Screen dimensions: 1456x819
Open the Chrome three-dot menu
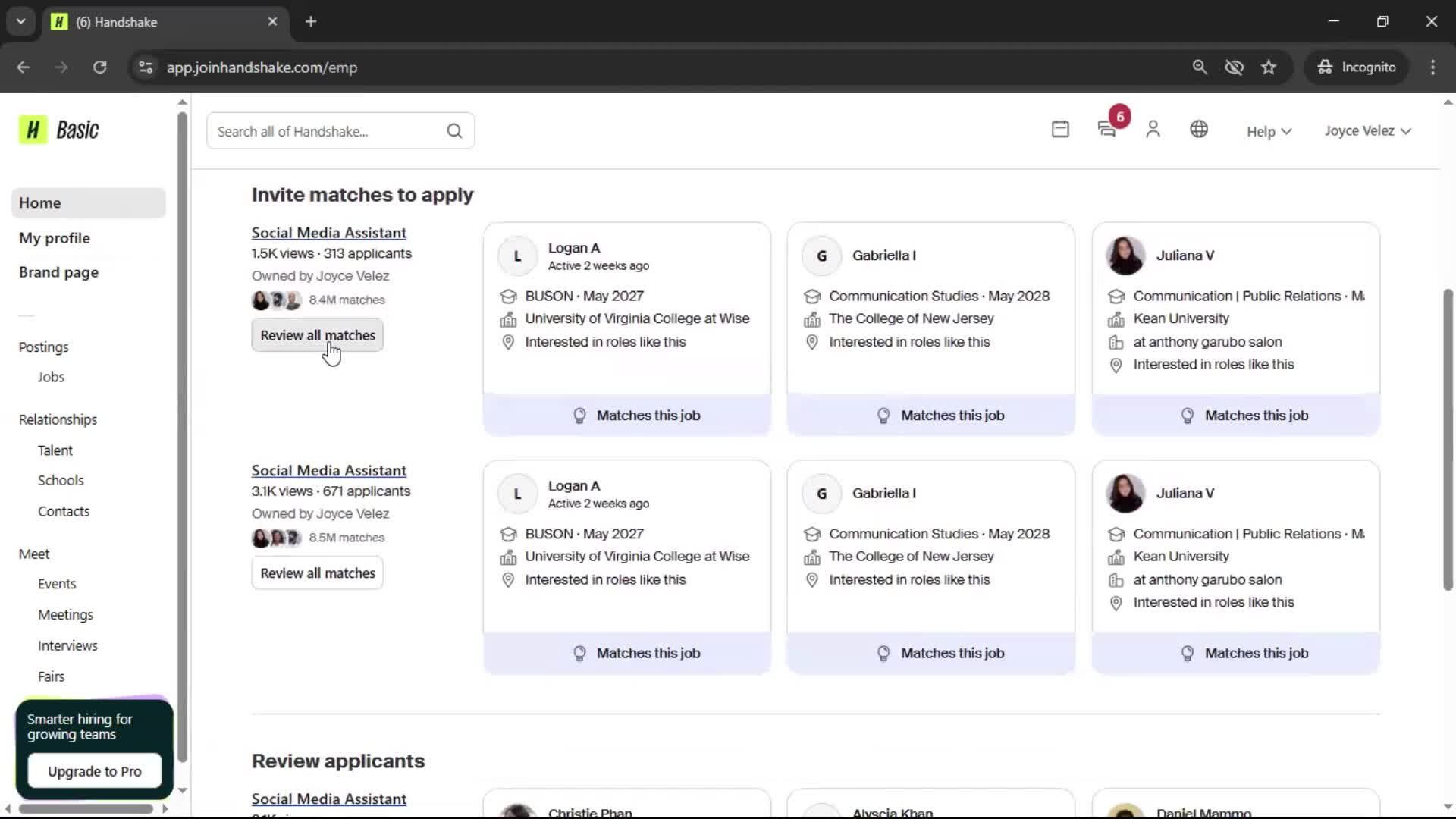(1432, 67)
